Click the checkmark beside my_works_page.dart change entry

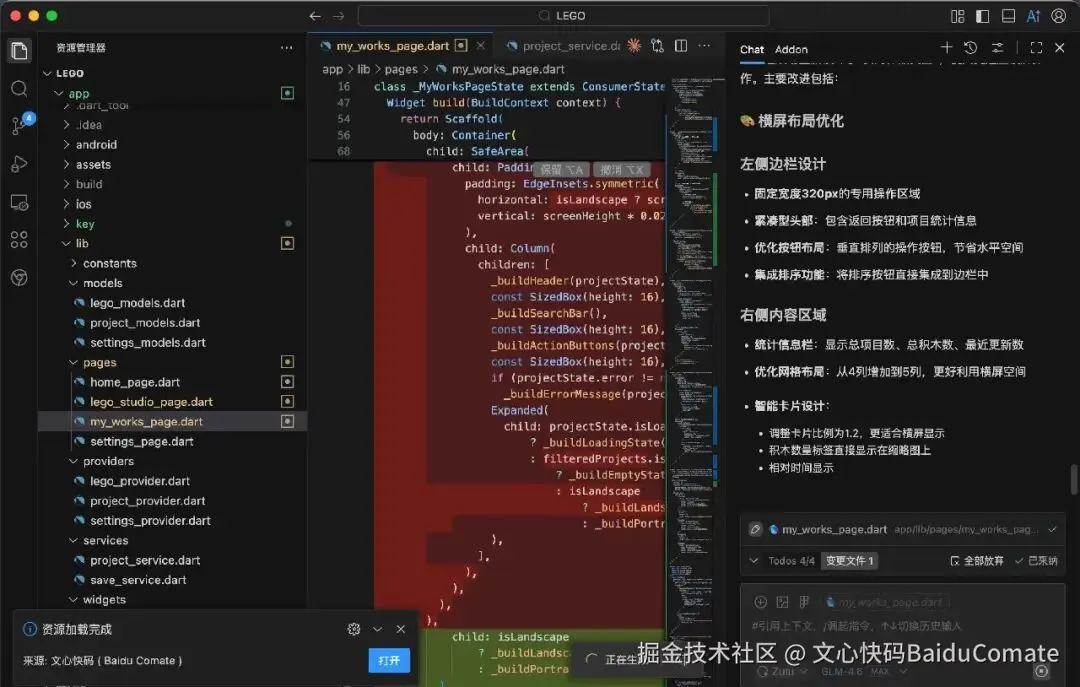pos(1052,529)
